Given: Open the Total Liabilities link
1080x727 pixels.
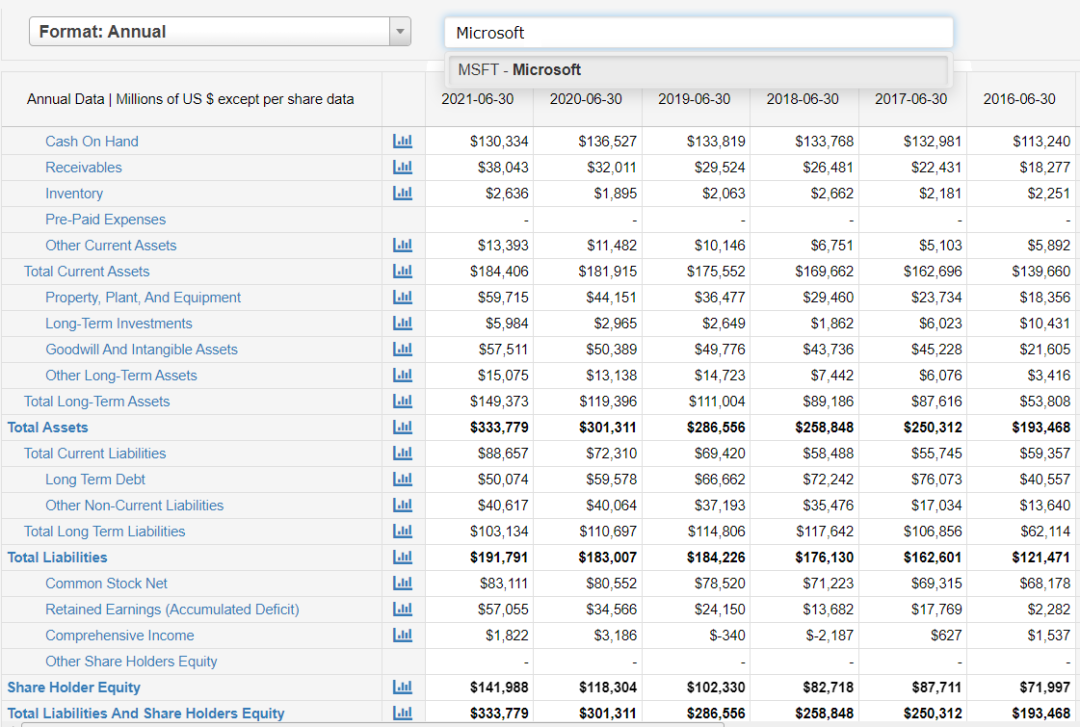Looking at the screenshot, I should 57,557.
